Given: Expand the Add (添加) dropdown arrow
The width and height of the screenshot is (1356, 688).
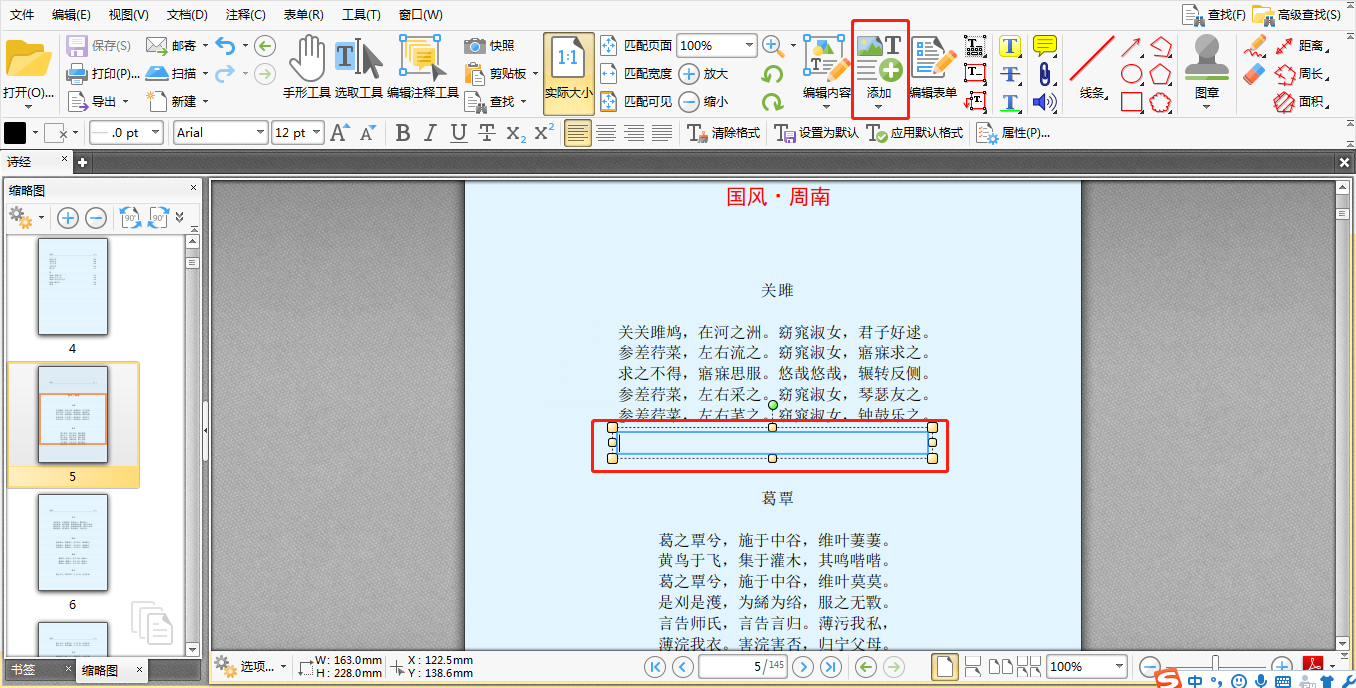Looking at the screenshot, I should (x=878, y=107).
